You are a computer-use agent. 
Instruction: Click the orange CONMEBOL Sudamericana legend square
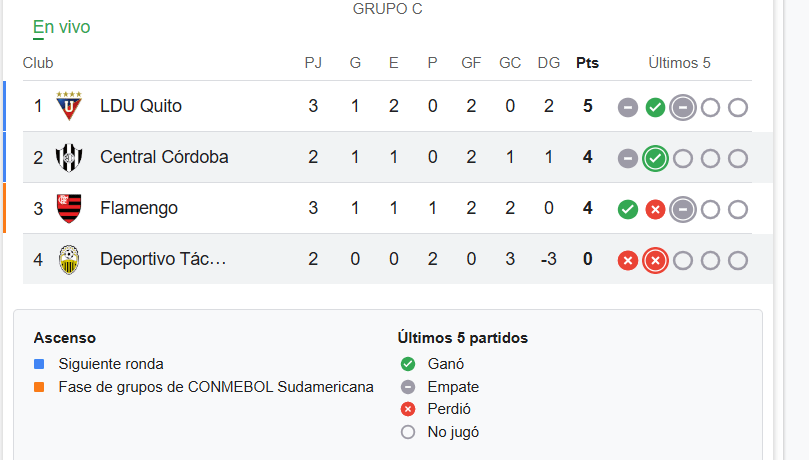click(39, 387)
